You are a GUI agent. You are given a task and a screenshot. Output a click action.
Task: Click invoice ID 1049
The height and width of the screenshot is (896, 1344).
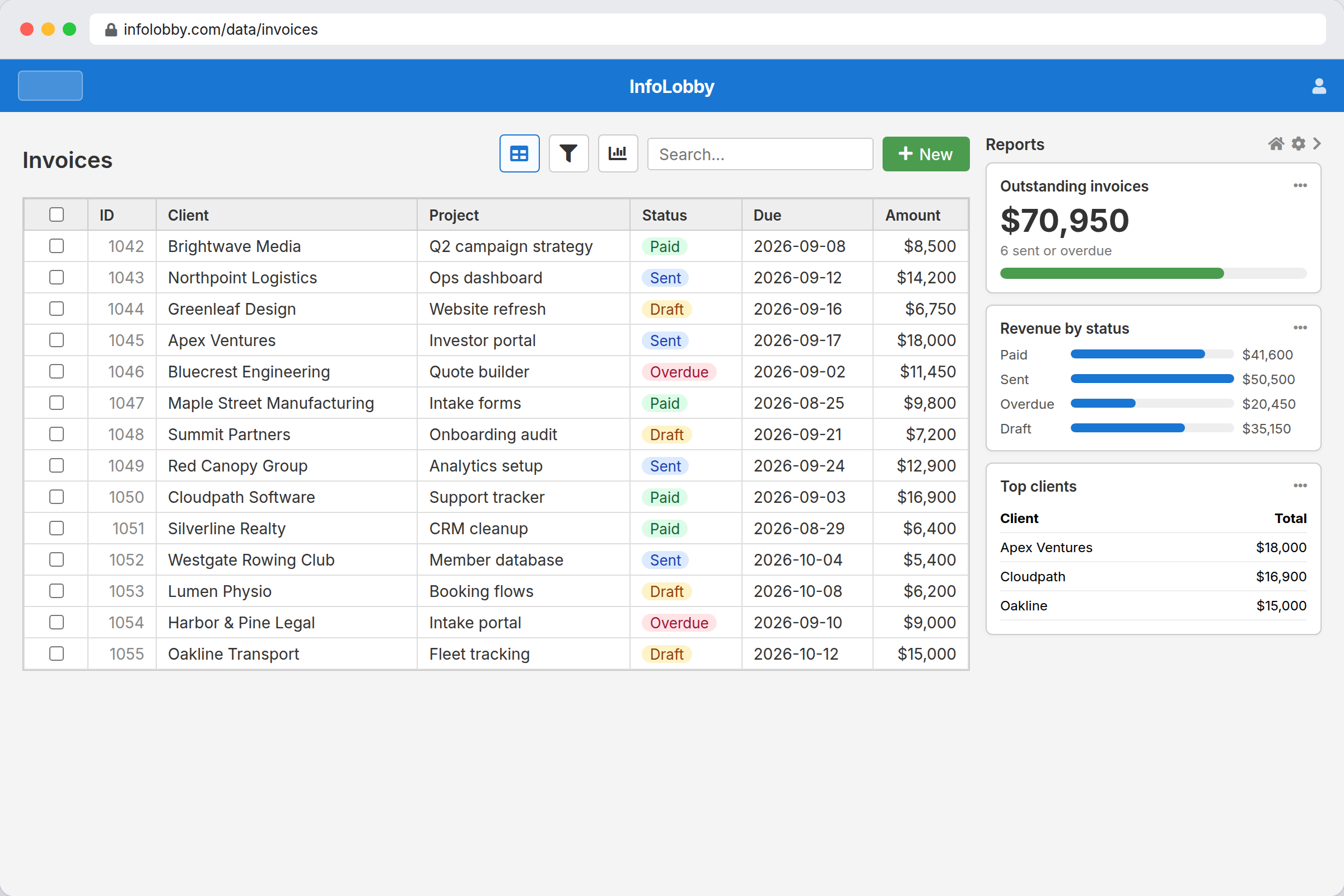click(125, 466)
